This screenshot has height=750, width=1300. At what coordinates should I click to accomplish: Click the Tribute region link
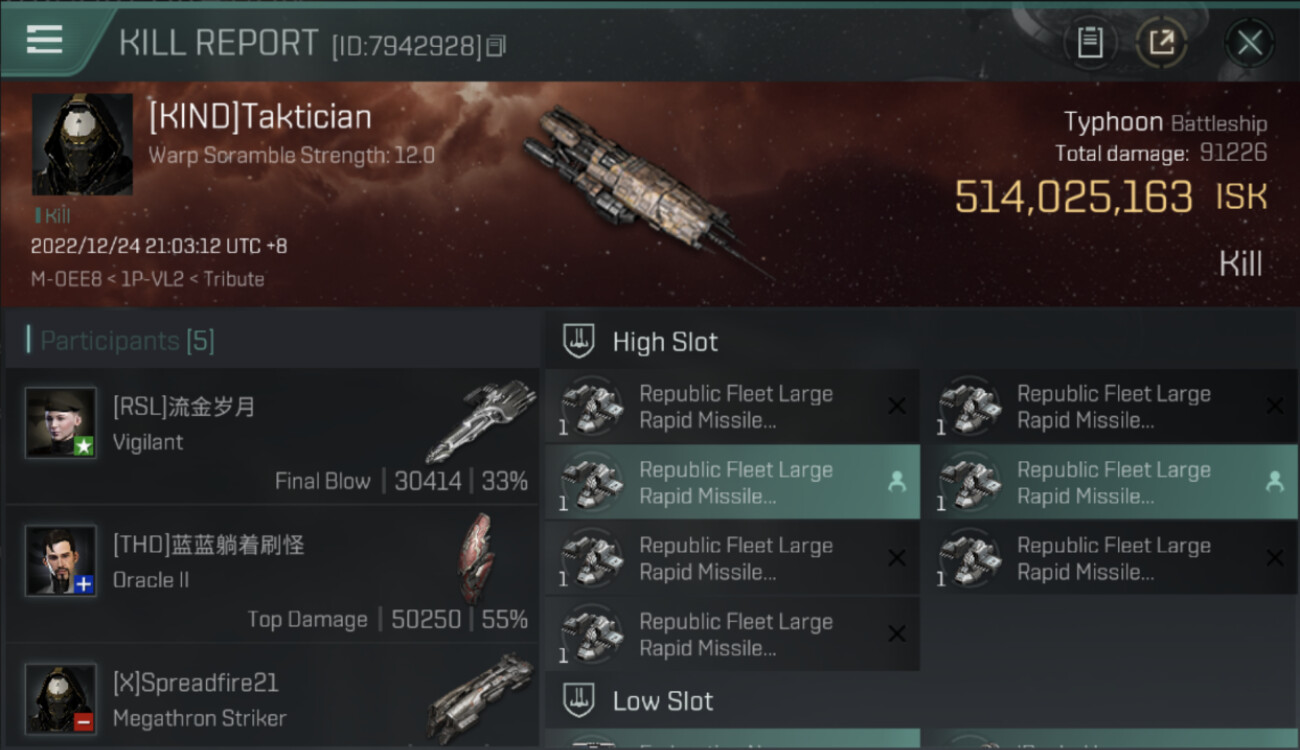(x=234, y=279)
